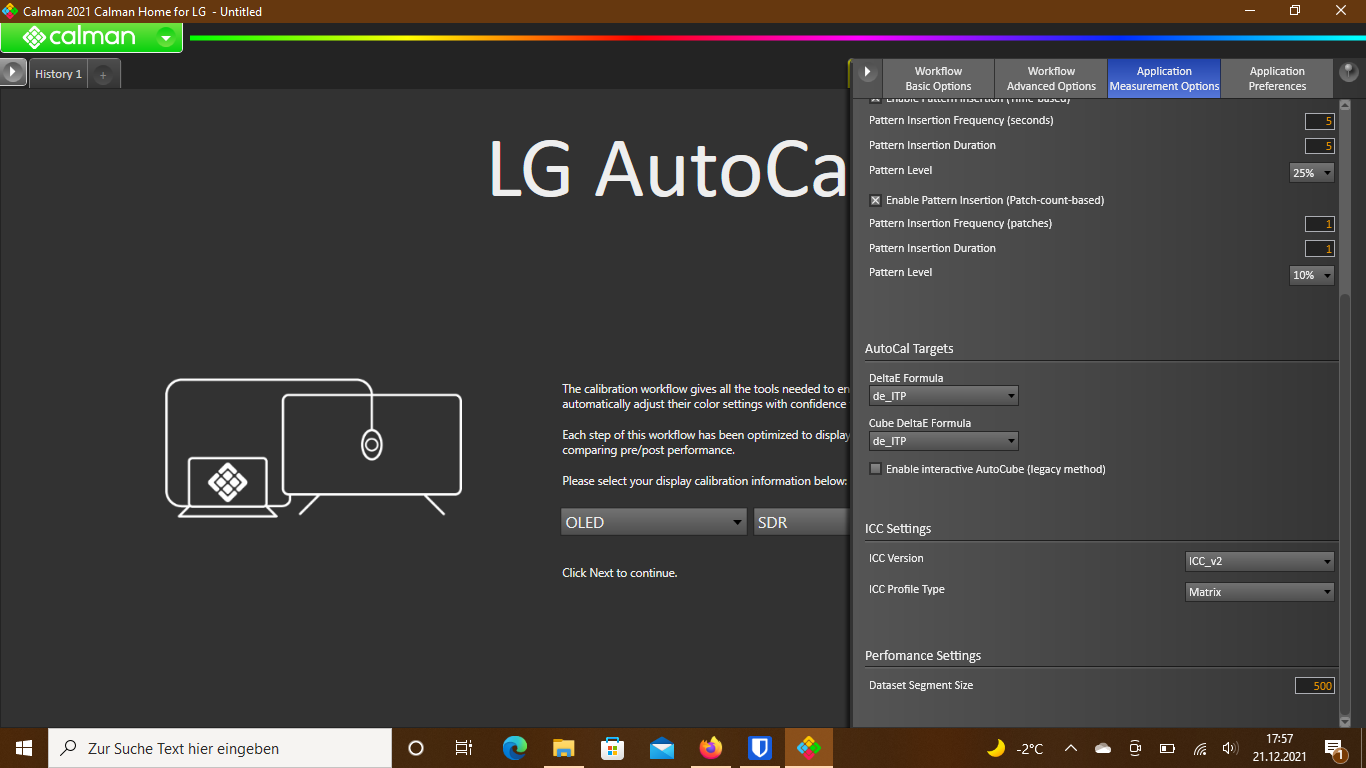Open Cortana circle icon in taskbar

point(416,748)
